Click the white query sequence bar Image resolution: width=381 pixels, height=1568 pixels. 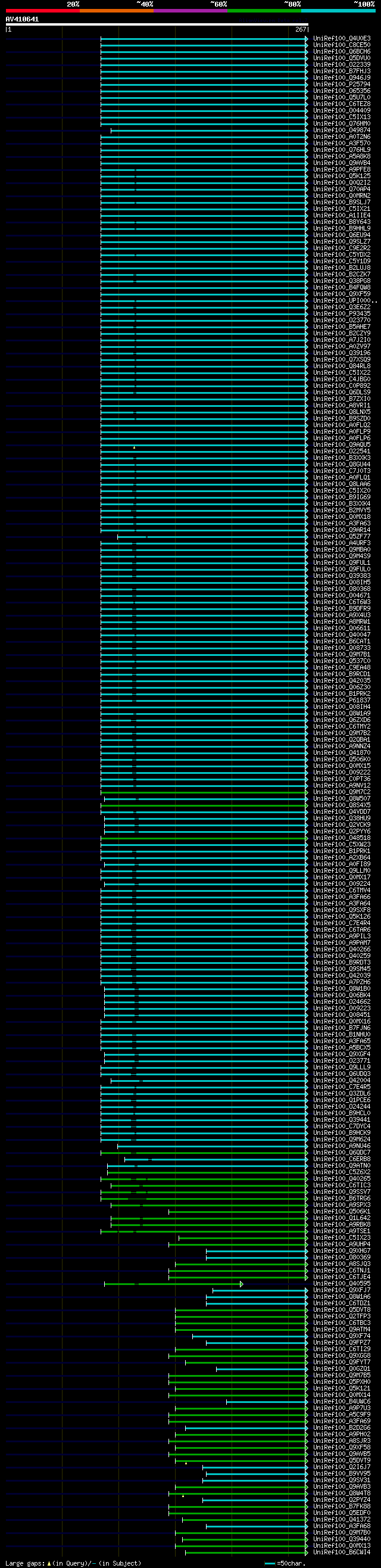[x=157, y=24]
